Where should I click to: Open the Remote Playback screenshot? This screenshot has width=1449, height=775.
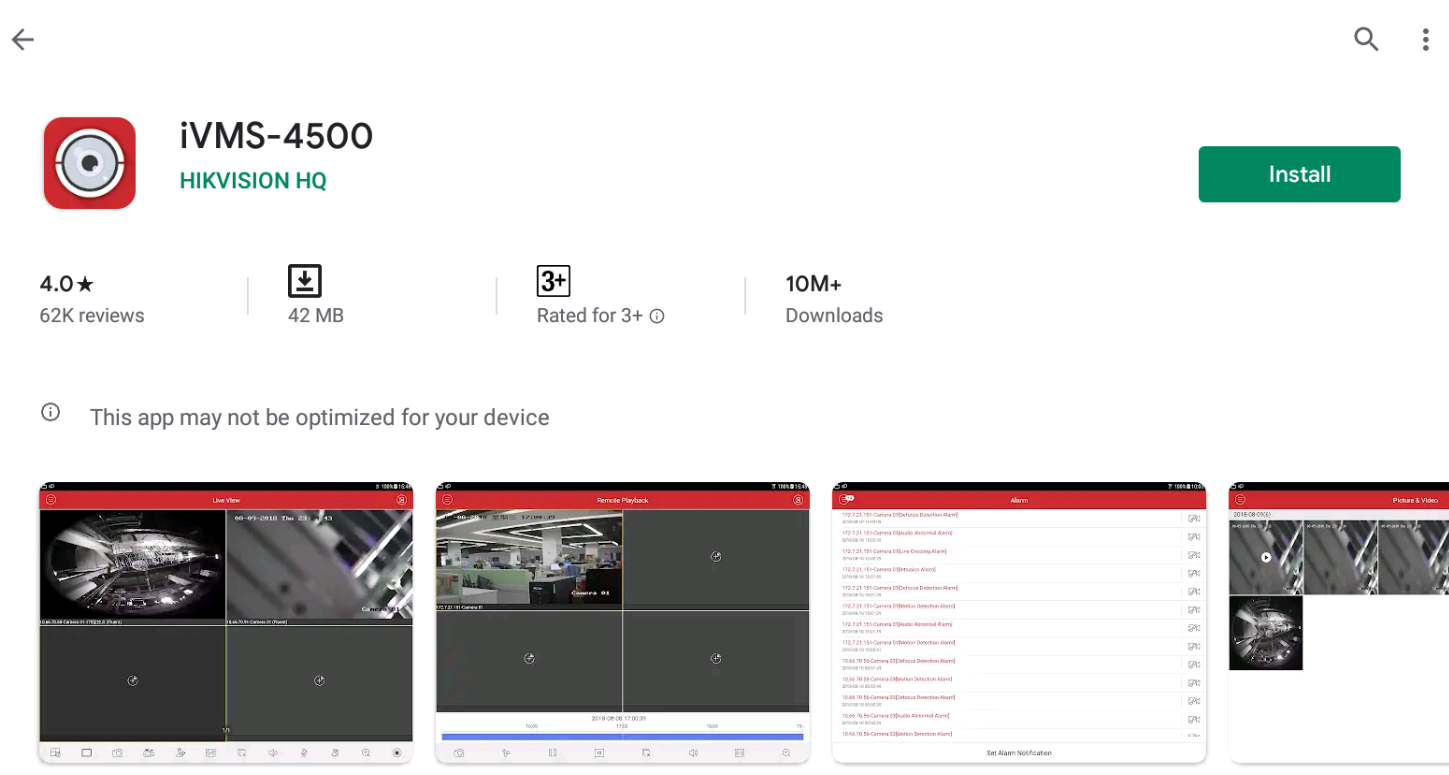[622, 623]
